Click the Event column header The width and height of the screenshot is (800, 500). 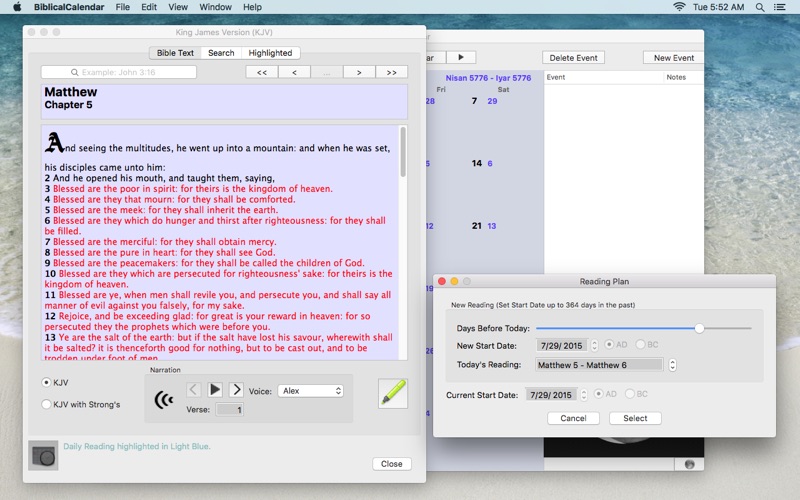pos(604,77)
